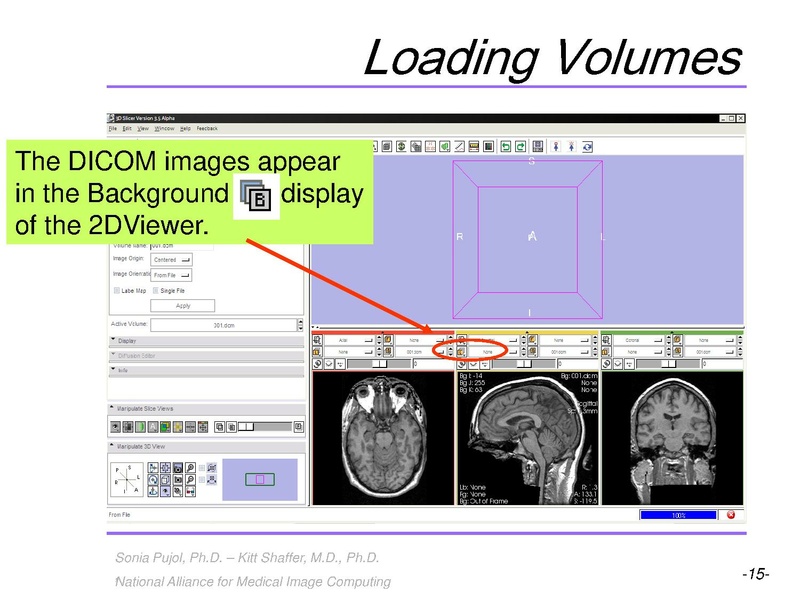Open the Feedback menu
The image size is (800, 600).
click(x=205, y=127)
